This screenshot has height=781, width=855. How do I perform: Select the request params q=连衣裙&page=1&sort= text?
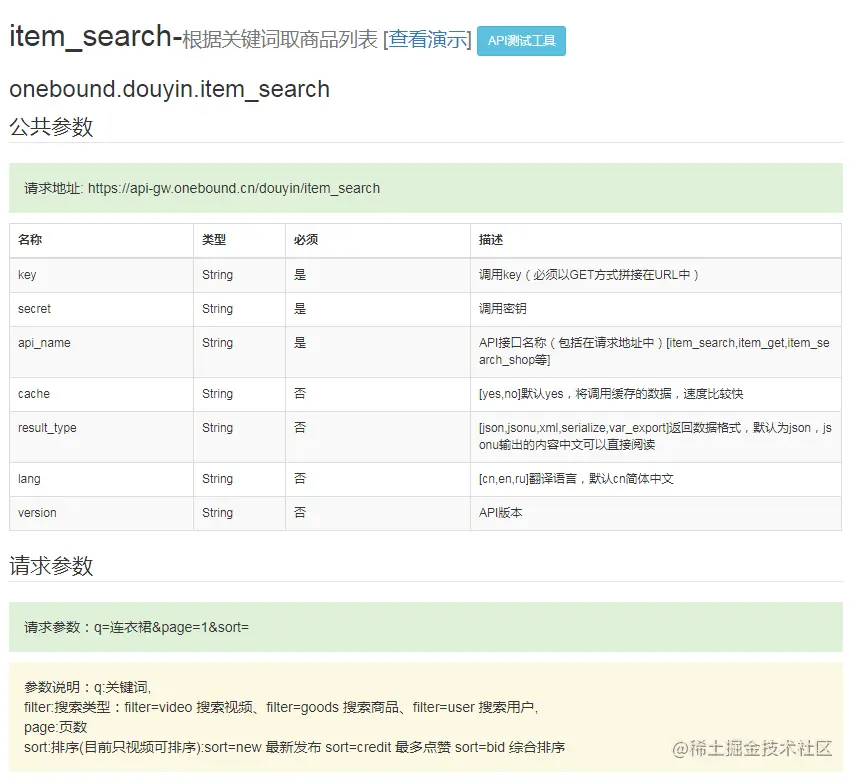coord(172,627)
